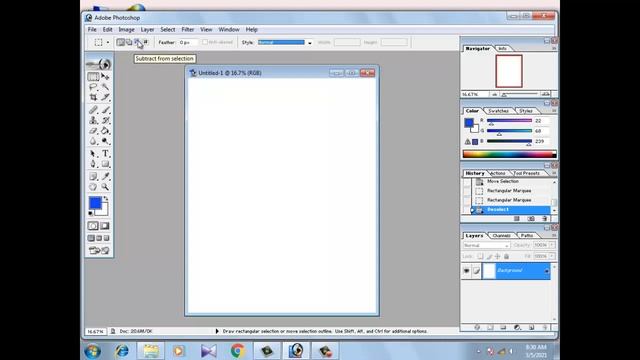Toggle the Anti-aliased checkbox
640x360 pixels.
[205, 42]
